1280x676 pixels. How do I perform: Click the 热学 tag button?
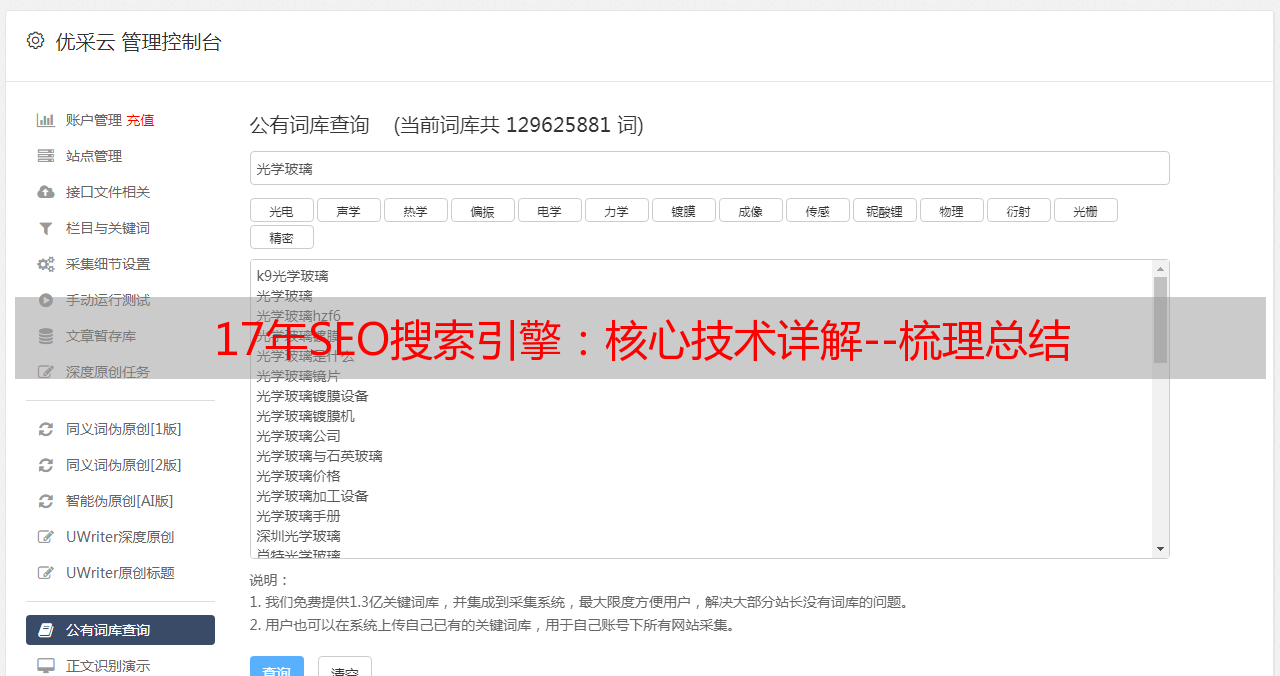(415, 210)
